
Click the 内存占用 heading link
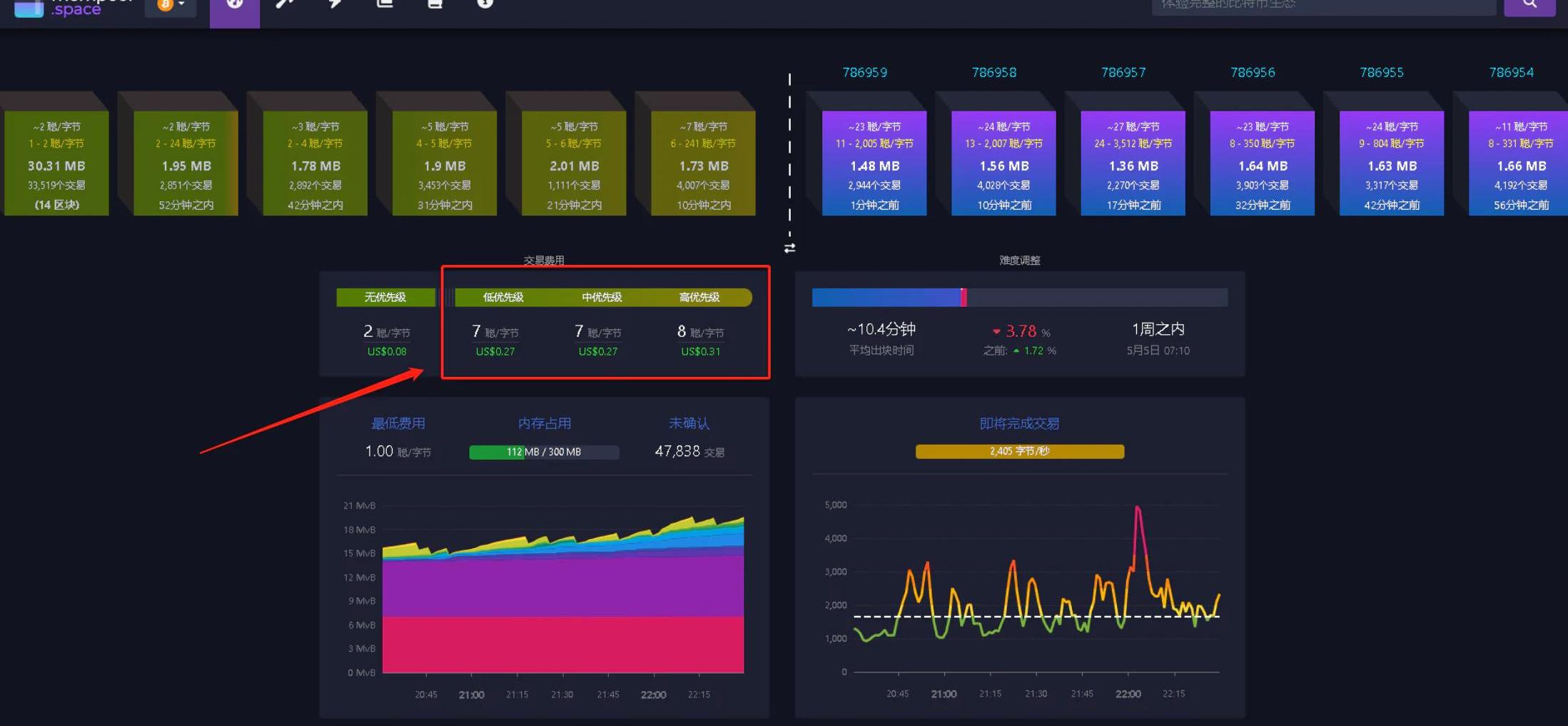(544, 423)
